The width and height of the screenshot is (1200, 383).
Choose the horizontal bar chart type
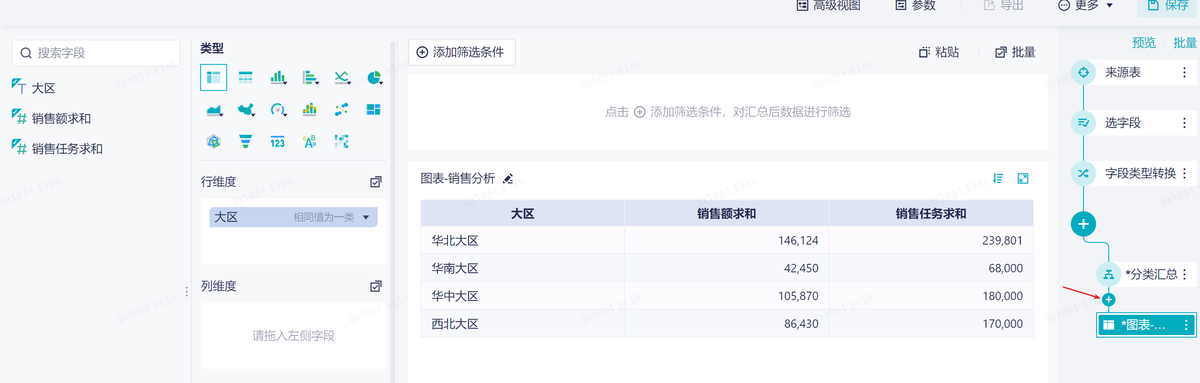(310, 77)
